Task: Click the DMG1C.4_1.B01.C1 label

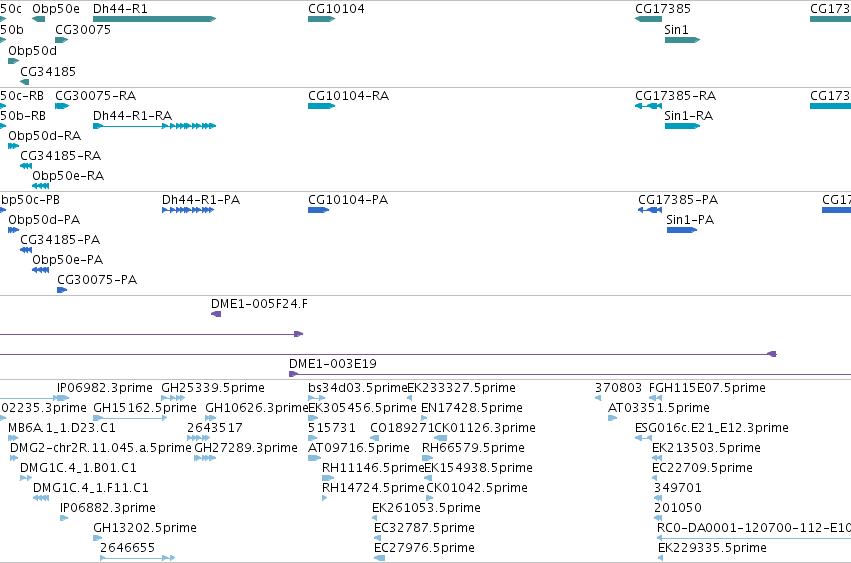Action: click(x=78, y=468)
